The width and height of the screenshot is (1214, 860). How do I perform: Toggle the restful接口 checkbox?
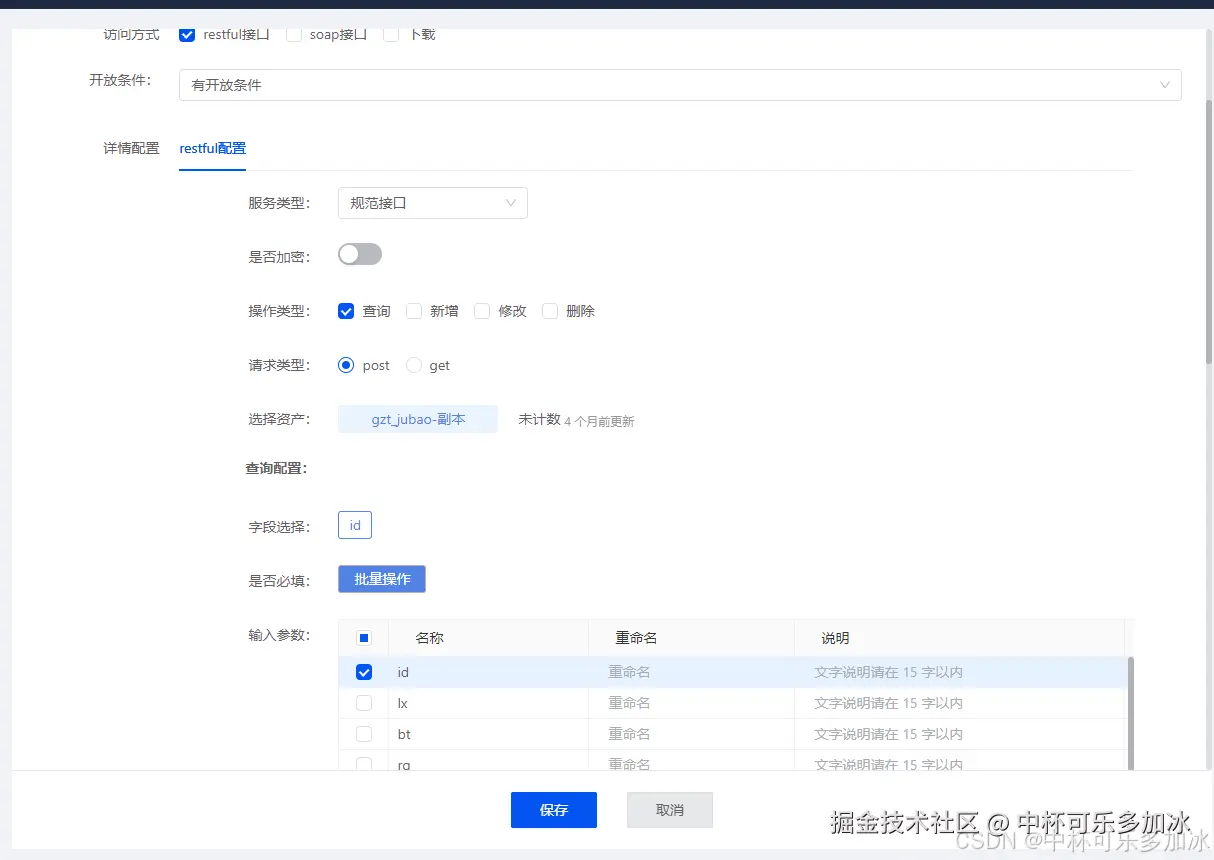187,35
